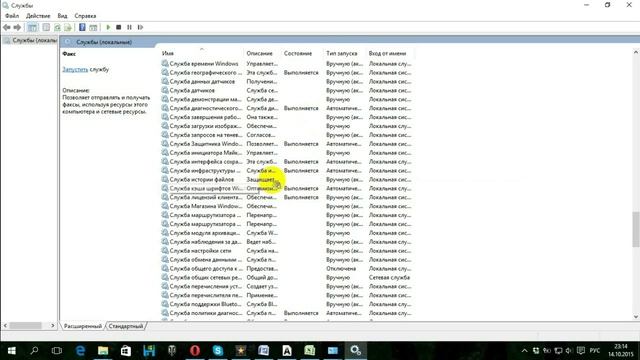This screenshot has width=640, height=360.
Task: Select the Служба модуля архивации row
Action: (287, 233)
